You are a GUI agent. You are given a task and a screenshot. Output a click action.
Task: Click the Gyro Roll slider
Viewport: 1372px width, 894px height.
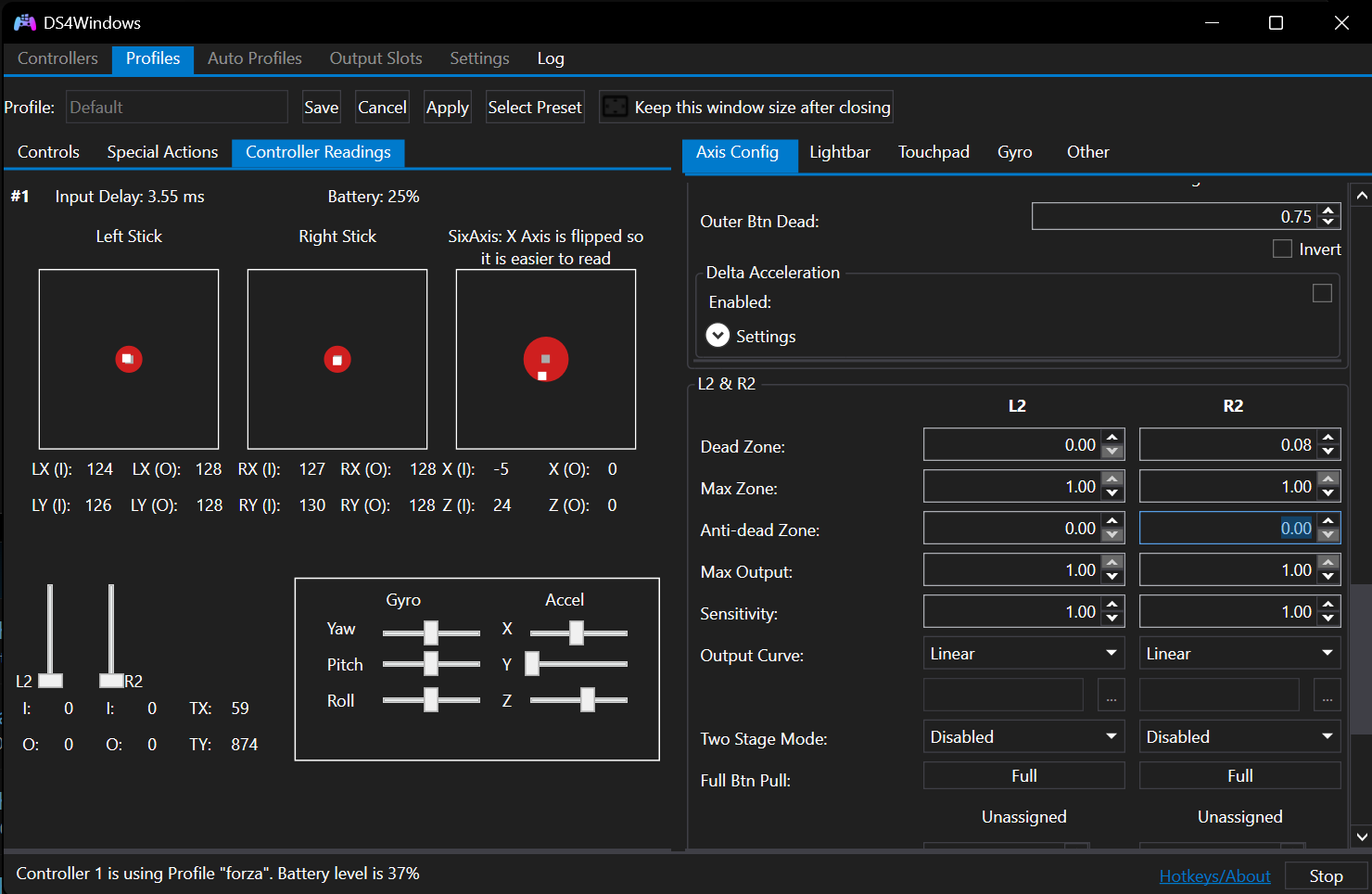[x=431, y=700]
